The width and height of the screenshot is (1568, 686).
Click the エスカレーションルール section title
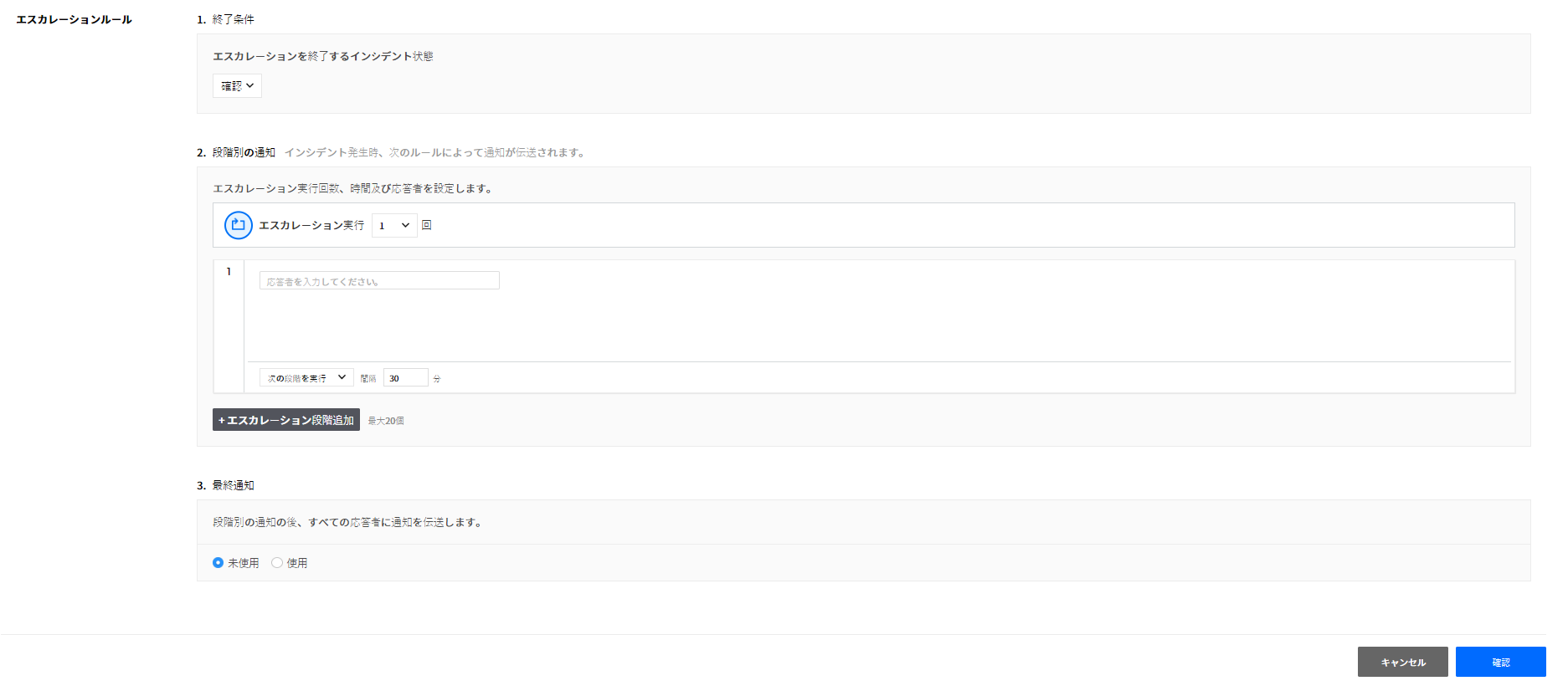74,19
